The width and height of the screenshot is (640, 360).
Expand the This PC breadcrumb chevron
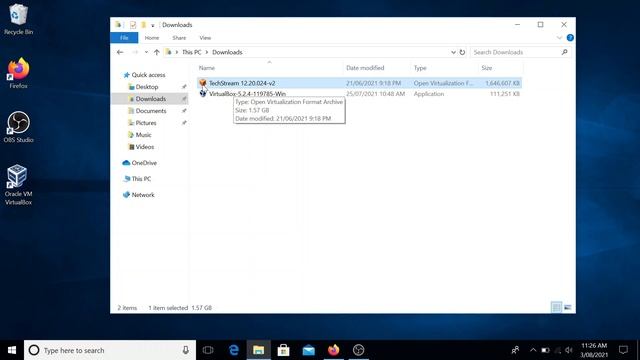[x=207, y=52]
